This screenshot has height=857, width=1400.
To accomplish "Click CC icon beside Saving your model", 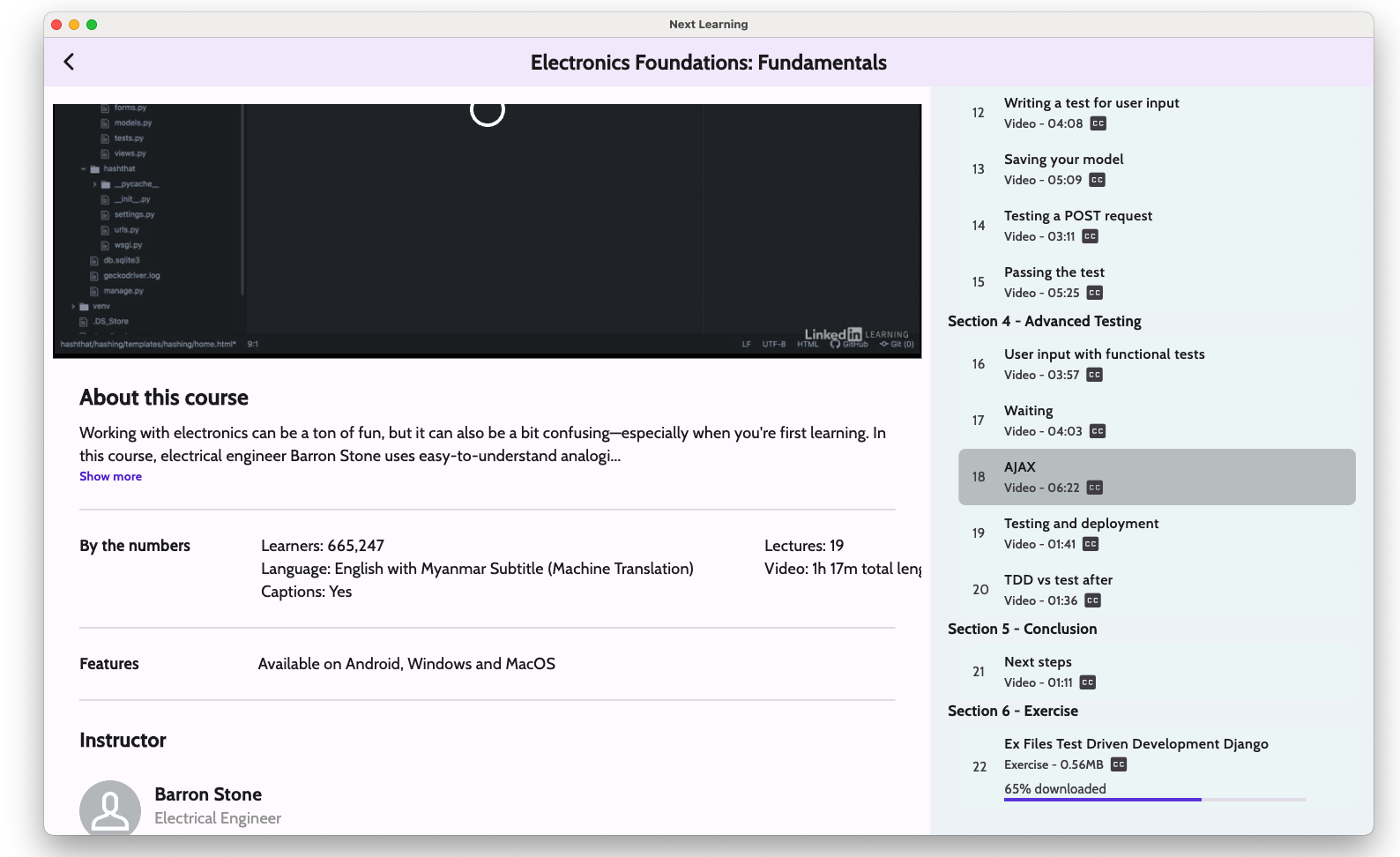I will [x=1097, y=180].
